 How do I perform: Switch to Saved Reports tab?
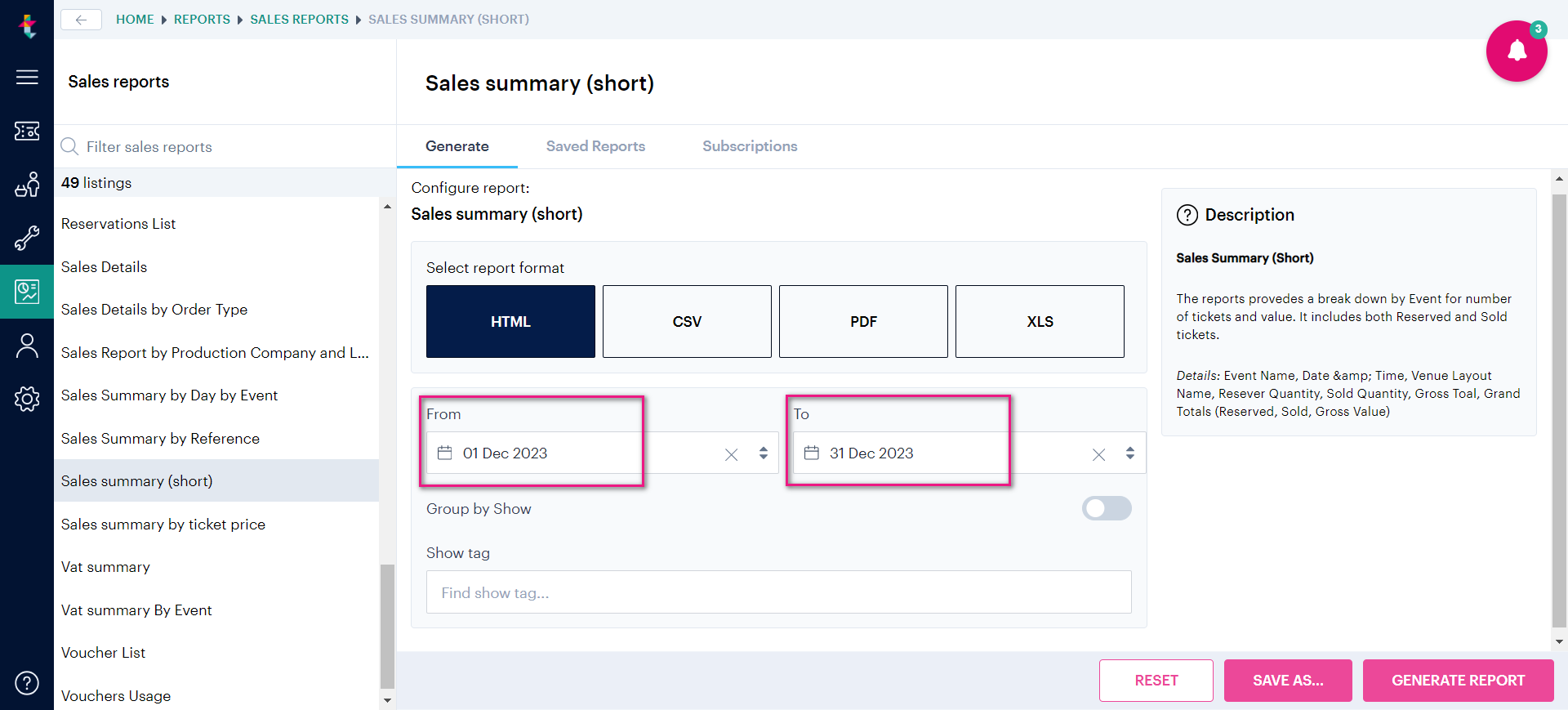click(595, 146)
